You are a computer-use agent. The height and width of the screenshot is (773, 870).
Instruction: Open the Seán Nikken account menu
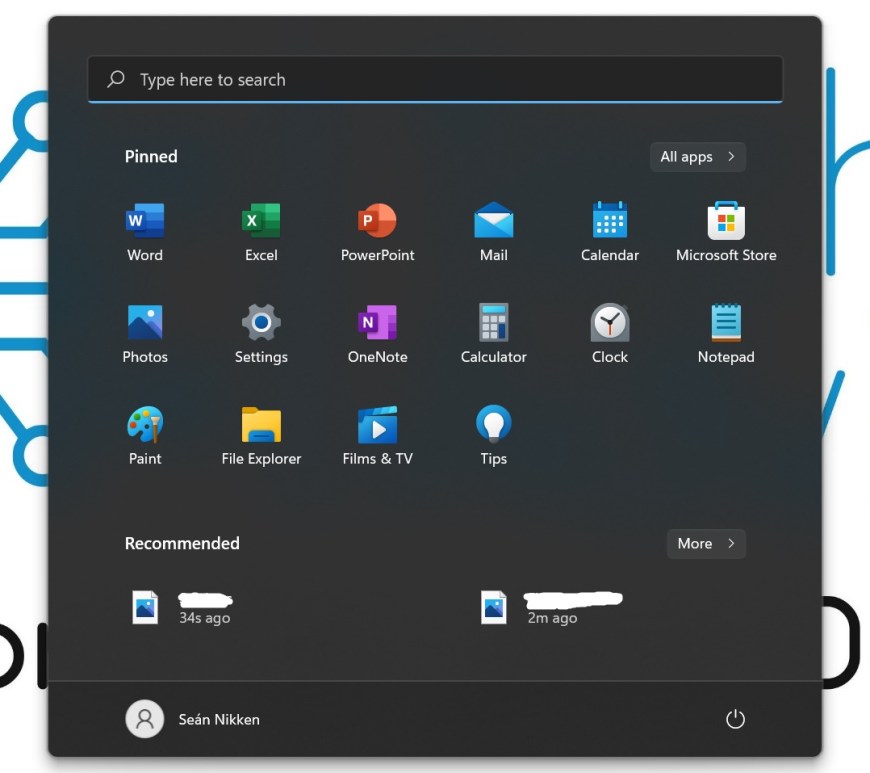(192, 719)
